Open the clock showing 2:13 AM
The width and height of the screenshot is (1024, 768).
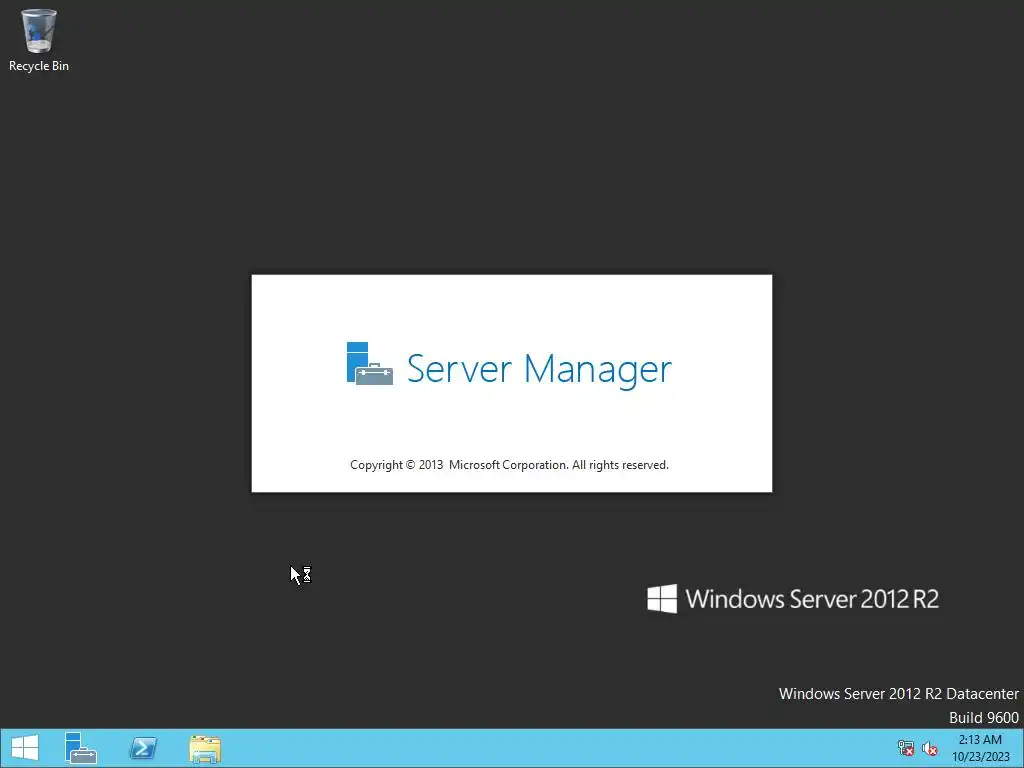[980, 748]
